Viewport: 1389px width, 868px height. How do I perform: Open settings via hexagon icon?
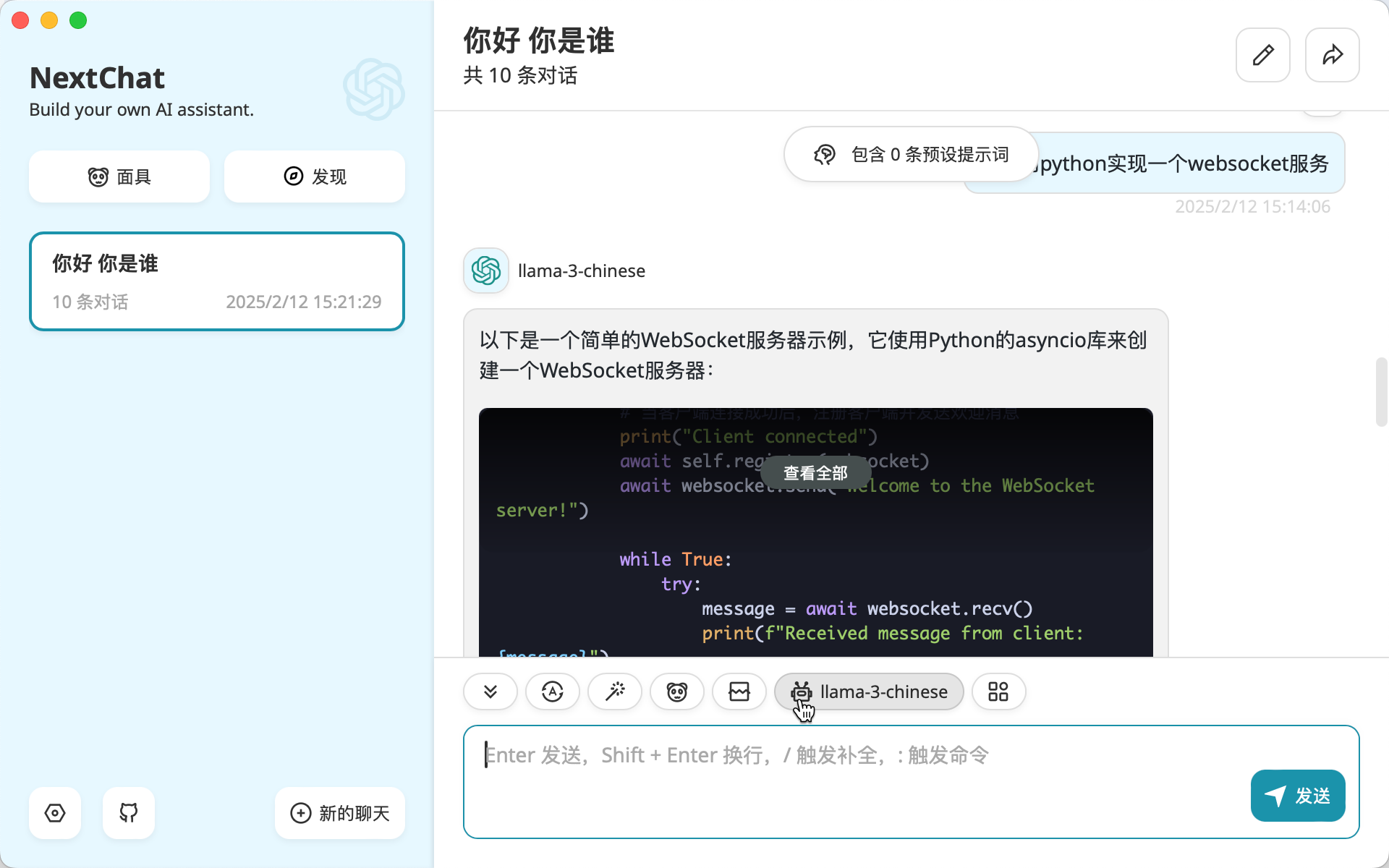point(55,813)
